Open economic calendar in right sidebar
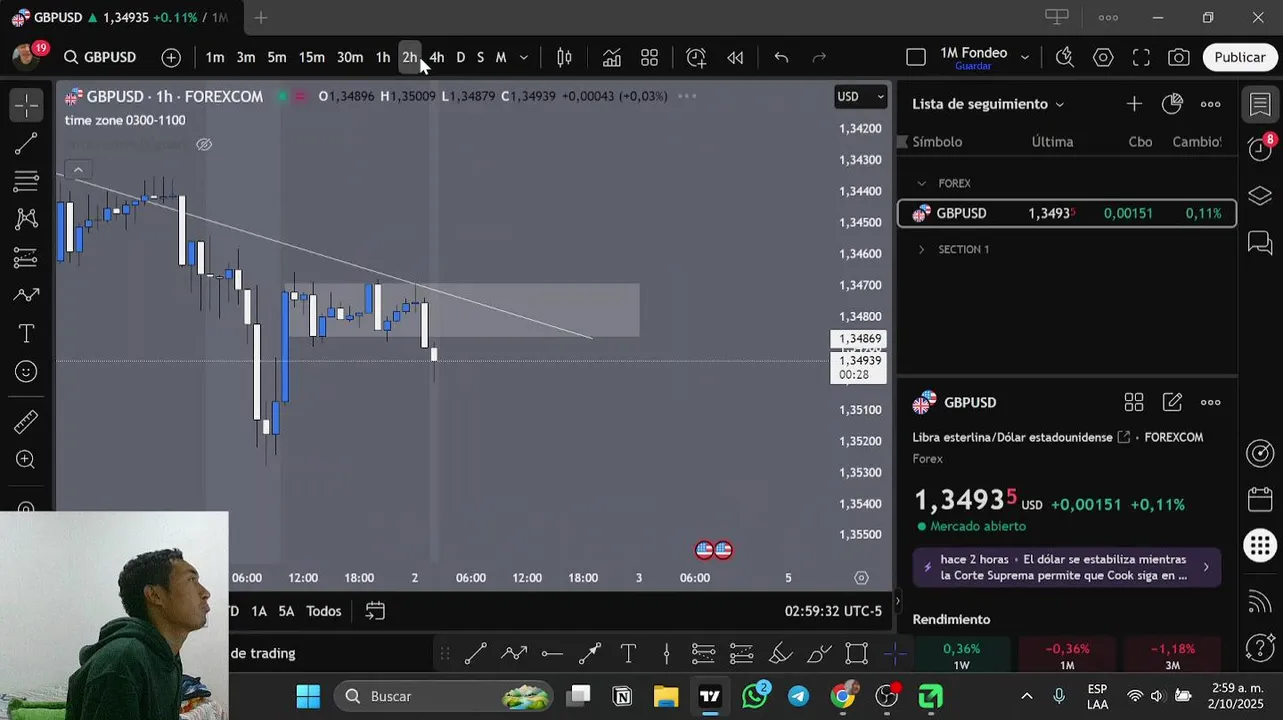The width and height of the screenshot is (1283, 720). coord(1260,499)
